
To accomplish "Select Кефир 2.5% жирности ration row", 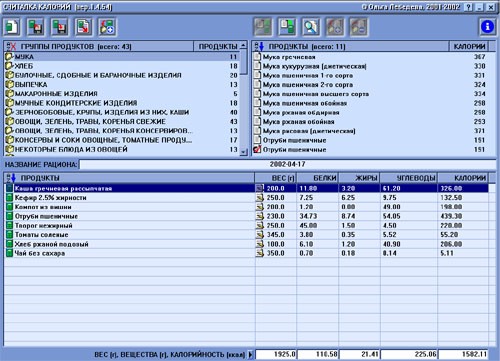I will [247, 198].
